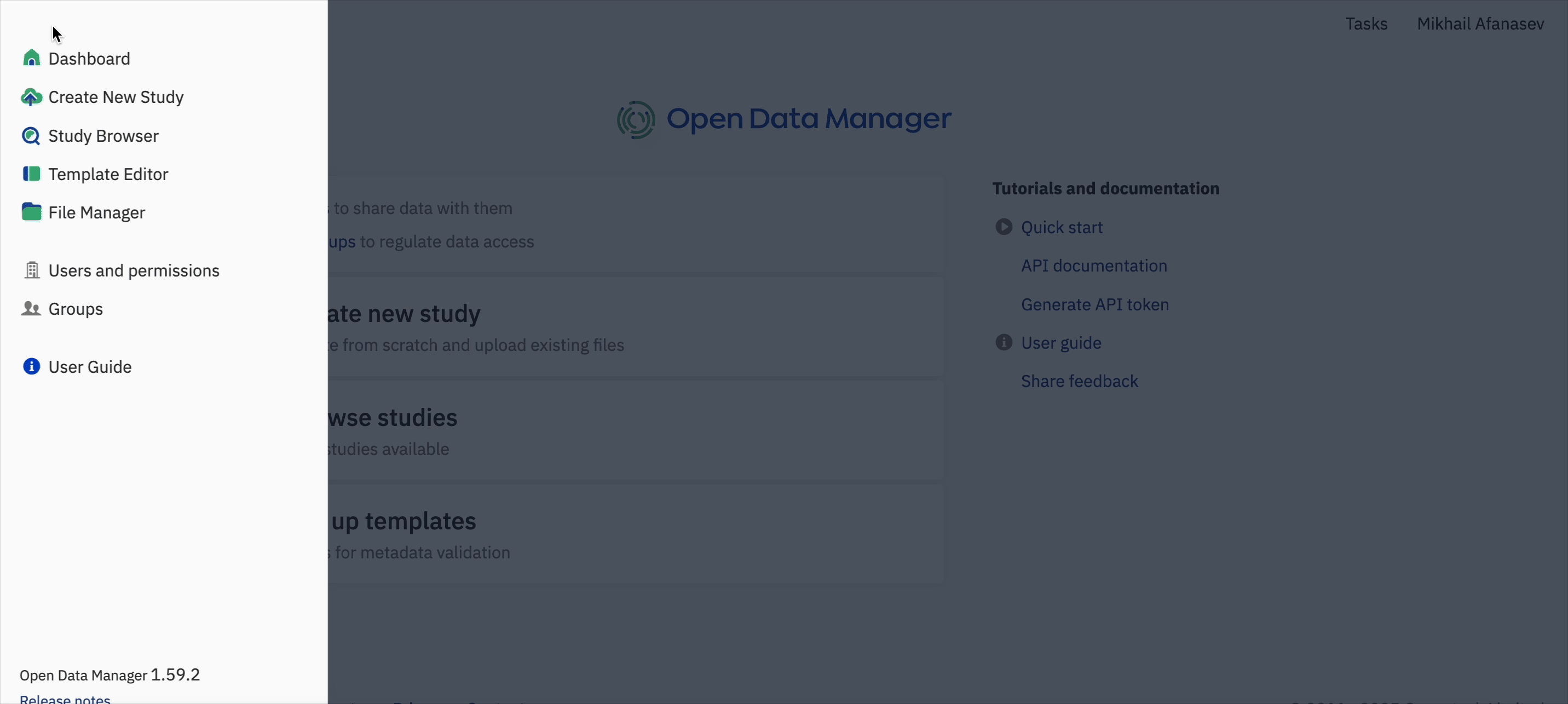
Task: Select Create New Study in the sidebar
Action: [116, 97]
